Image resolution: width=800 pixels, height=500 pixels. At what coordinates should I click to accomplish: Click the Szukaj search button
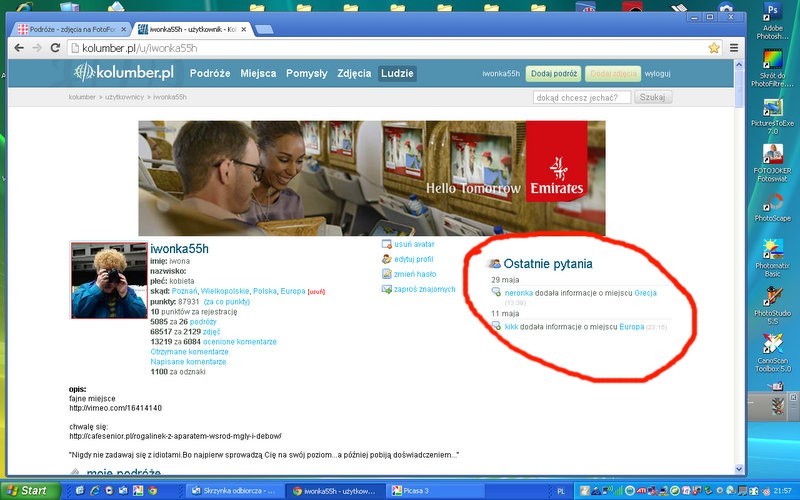click(x=654, y=97)
